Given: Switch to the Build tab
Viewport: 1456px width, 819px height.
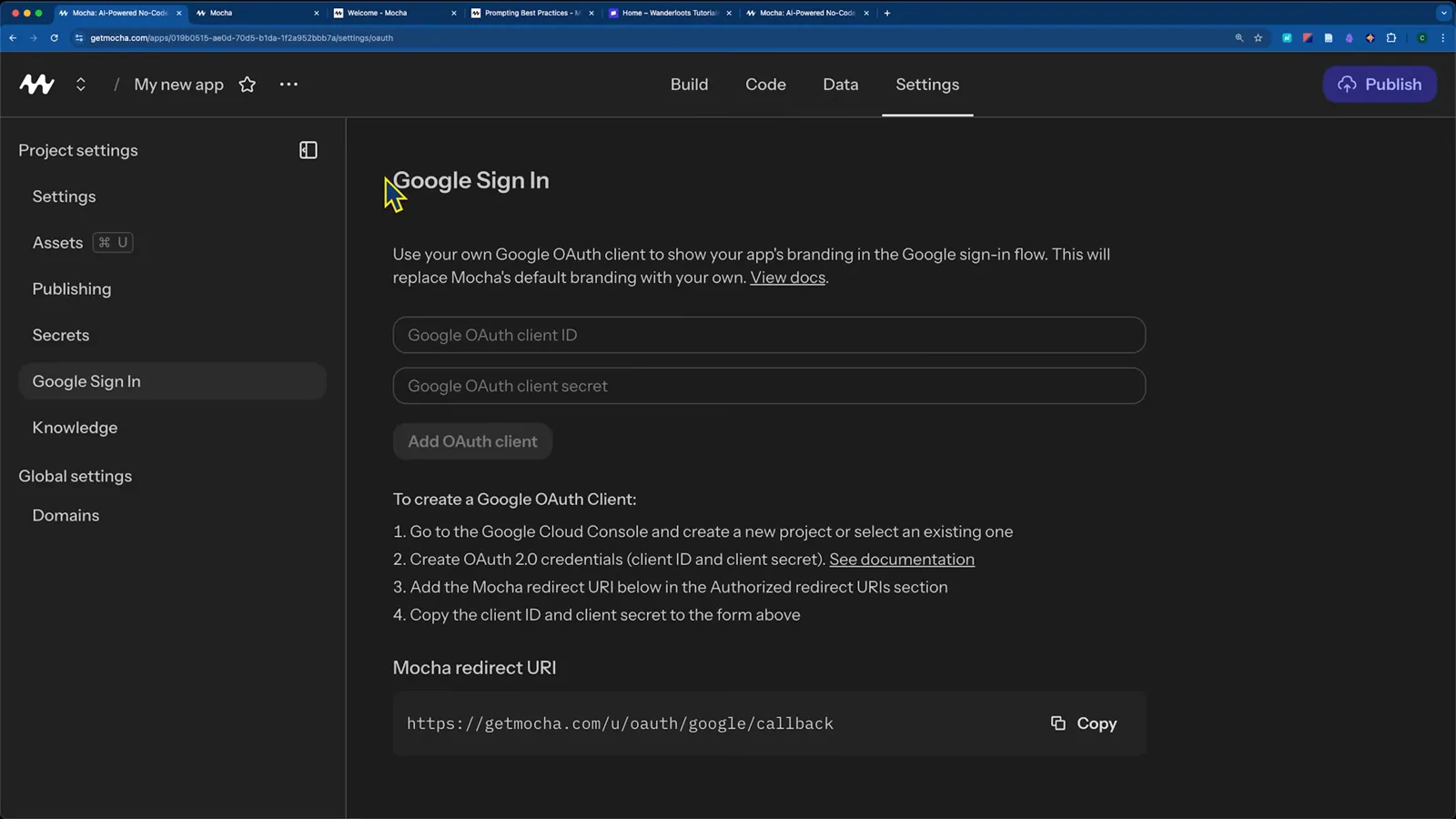Looking at the screenshot, I should click(689, 85).
